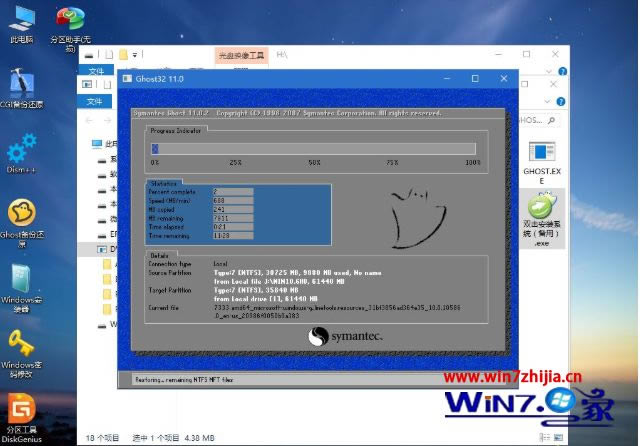The height and width of the screenshot is (446, 640).
Task: Open the Dism++ gear icon
Action: [21, 153]
